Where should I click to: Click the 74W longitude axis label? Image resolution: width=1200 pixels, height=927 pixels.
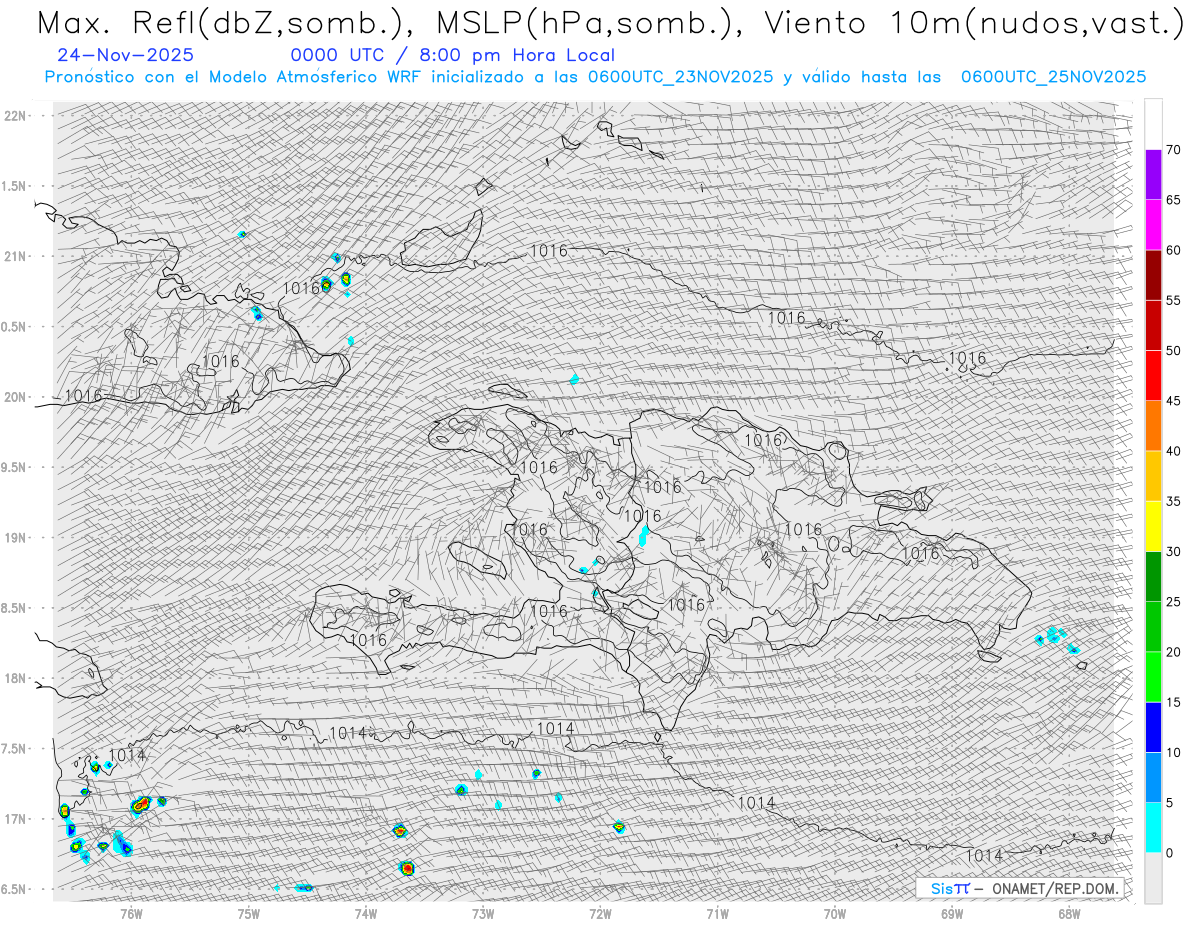point(366,914)
